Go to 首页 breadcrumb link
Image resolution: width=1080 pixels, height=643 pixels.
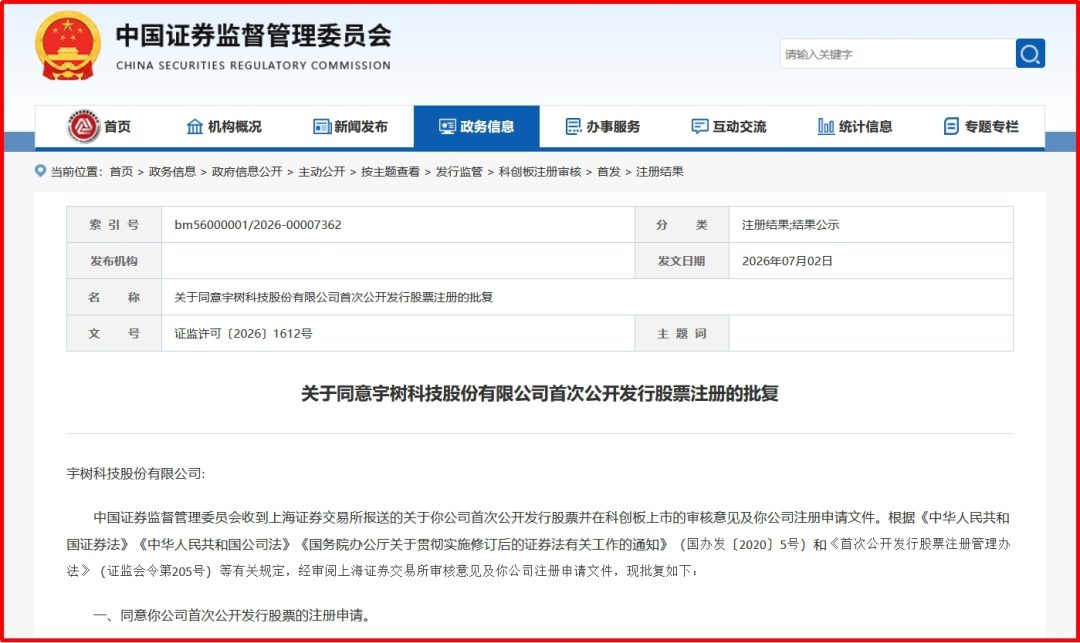tap(121, 171)
